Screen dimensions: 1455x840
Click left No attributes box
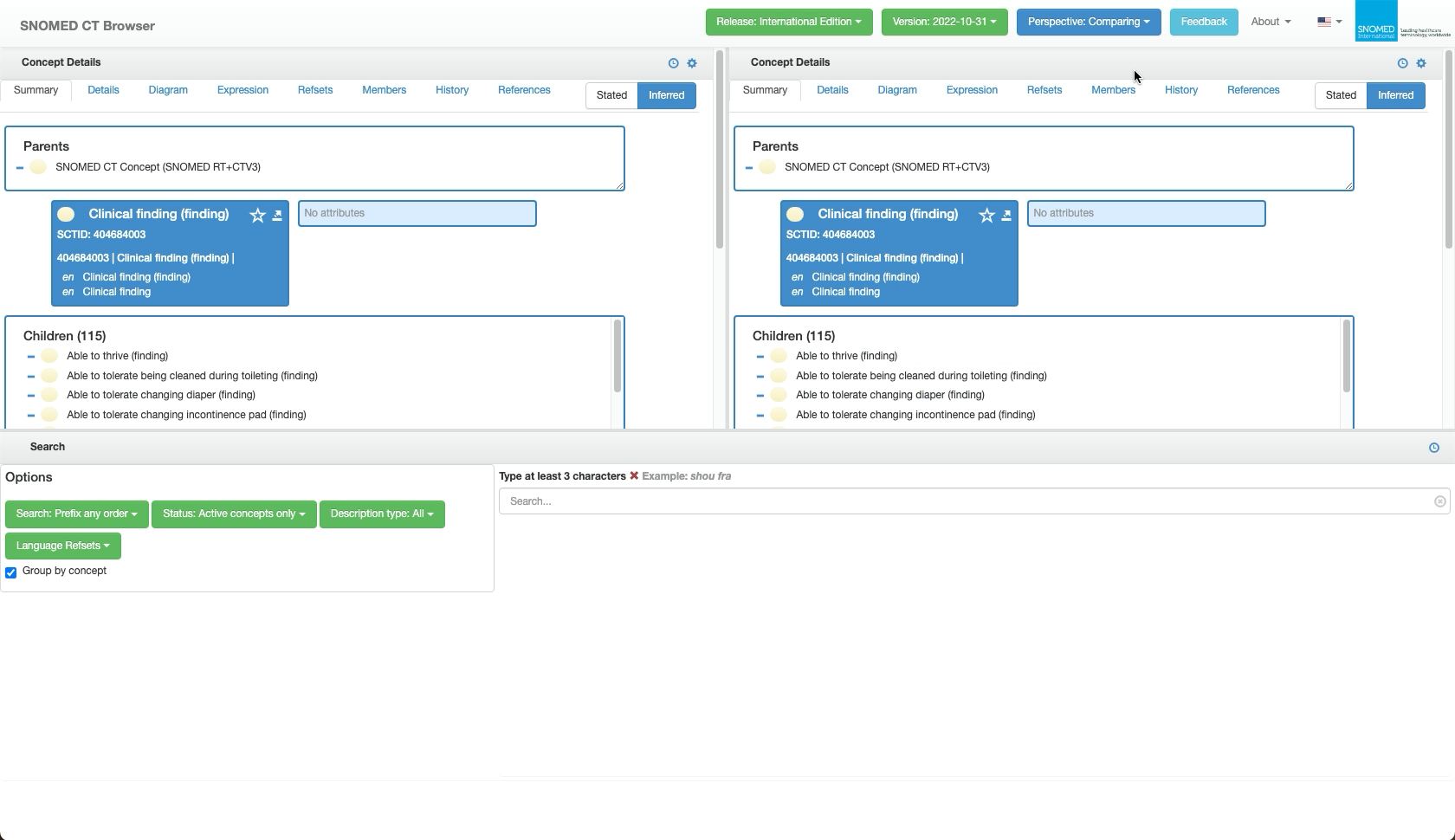(417, 214)
